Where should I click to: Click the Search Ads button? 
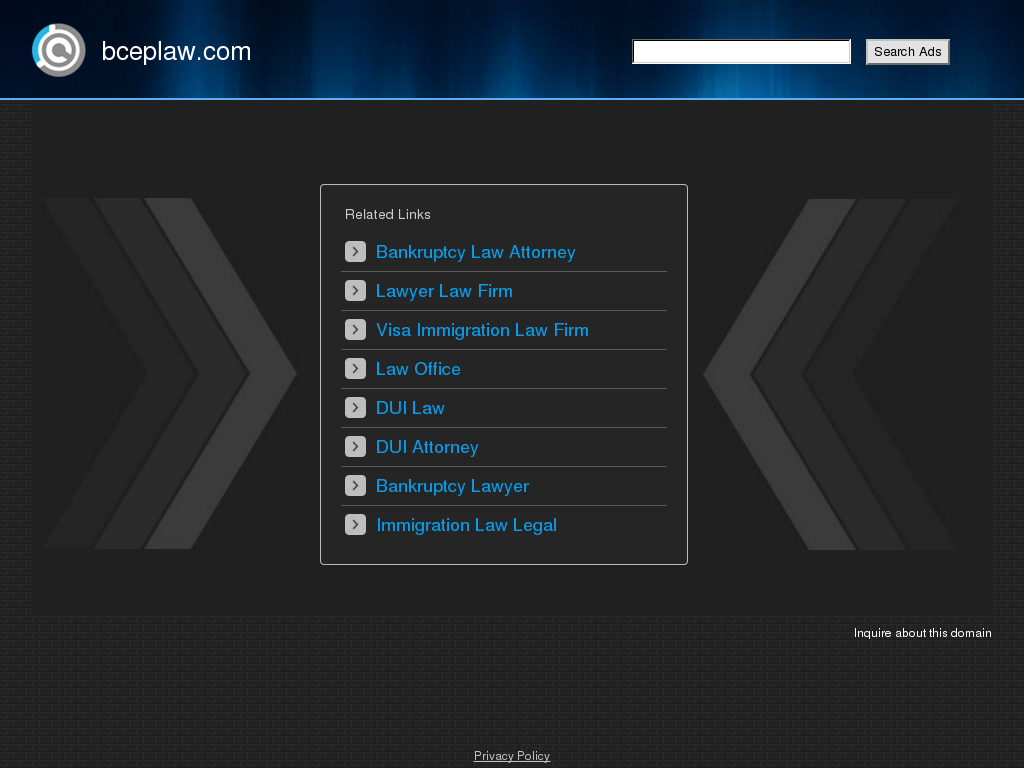907,52
